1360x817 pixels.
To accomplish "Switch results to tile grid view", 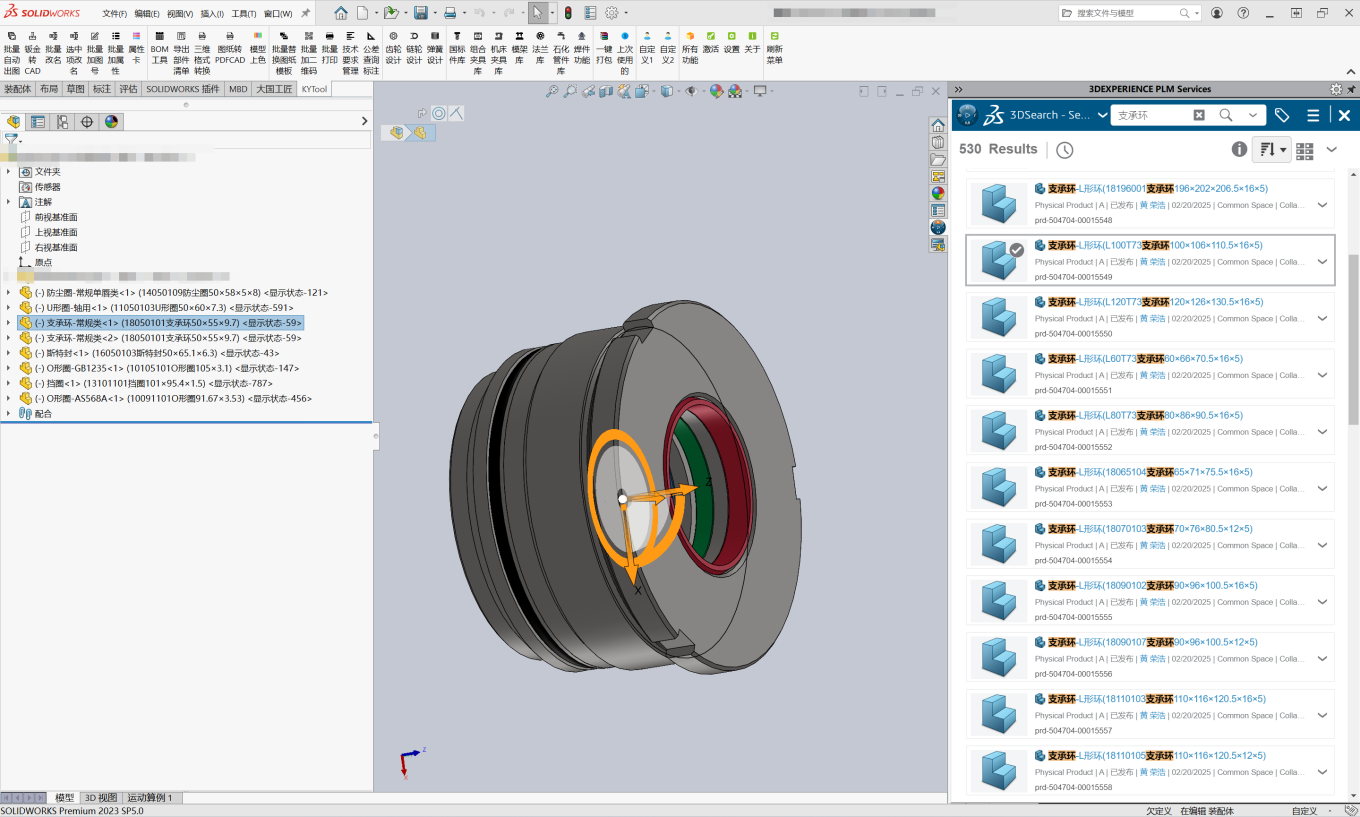I will click(x=1304, y=150).
